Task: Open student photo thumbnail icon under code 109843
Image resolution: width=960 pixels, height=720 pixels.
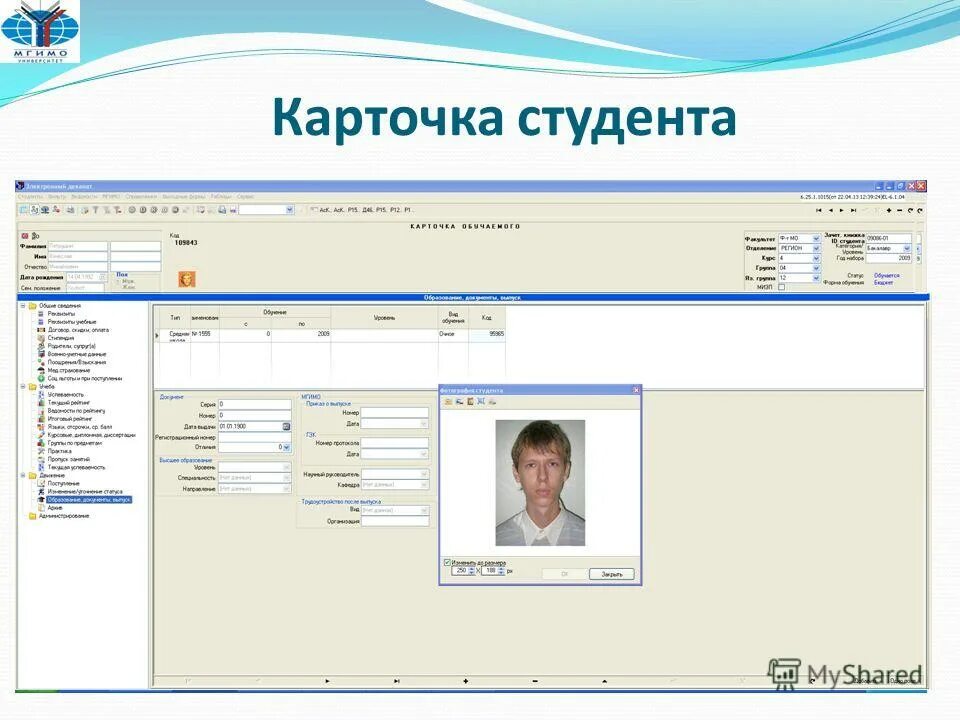Action: [187, 279]
